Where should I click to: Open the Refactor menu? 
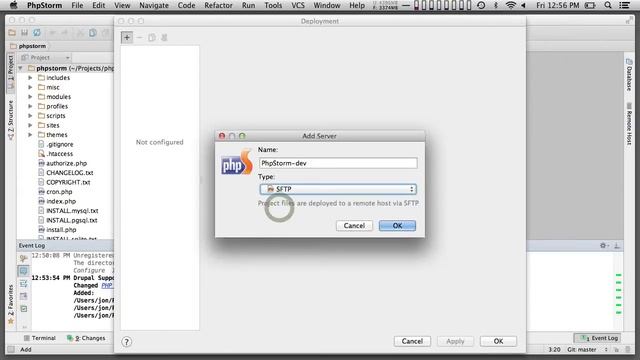tap(218, 5)
